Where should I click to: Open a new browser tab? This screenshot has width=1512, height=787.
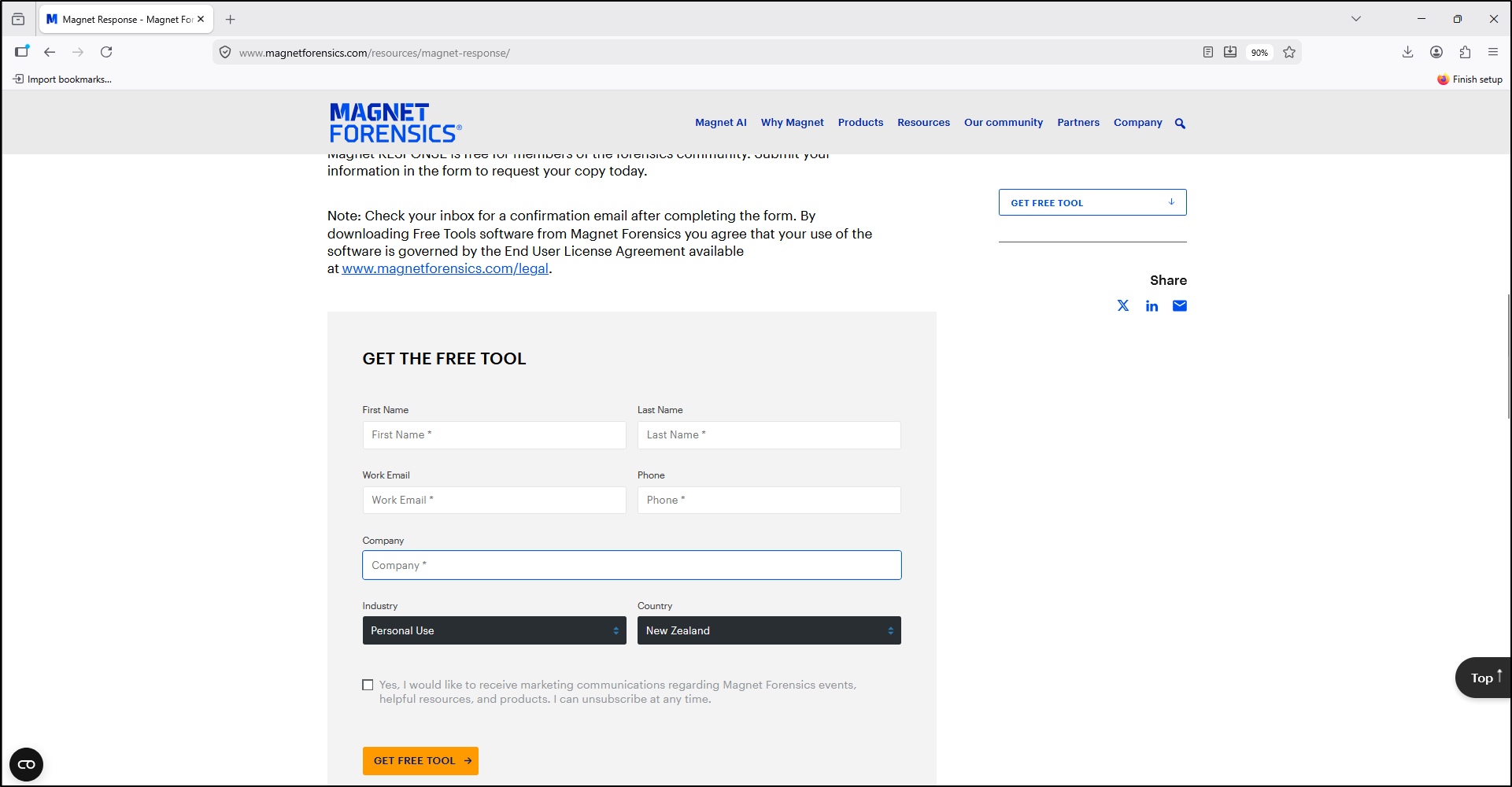click(231, 19)
